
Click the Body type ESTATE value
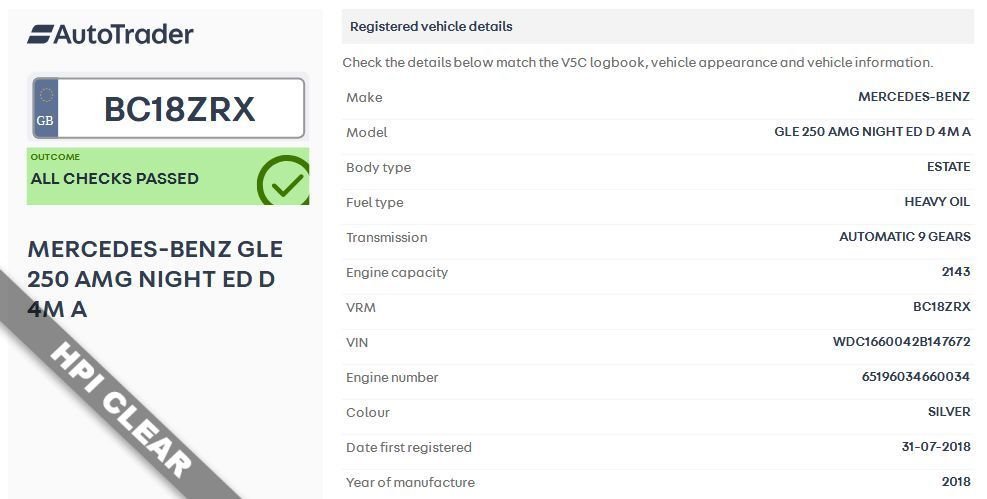[x=948, y=167]
